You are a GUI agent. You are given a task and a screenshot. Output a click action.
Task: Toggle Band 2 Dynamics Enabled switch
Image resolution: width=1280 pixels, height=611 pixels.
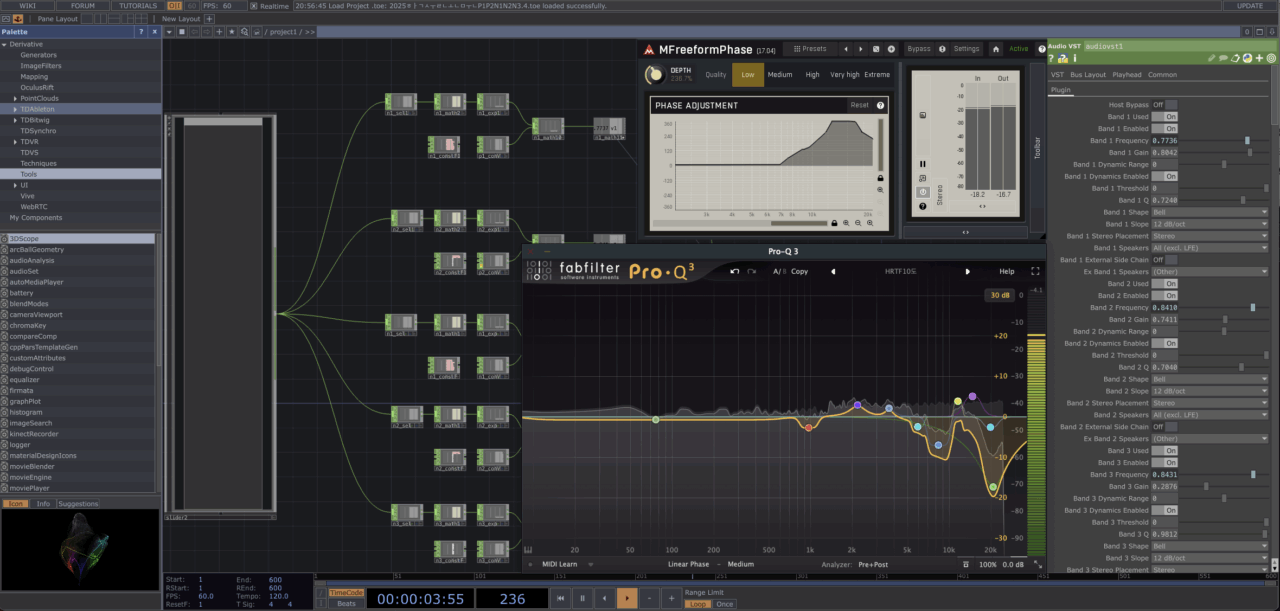pos(1164,343)
